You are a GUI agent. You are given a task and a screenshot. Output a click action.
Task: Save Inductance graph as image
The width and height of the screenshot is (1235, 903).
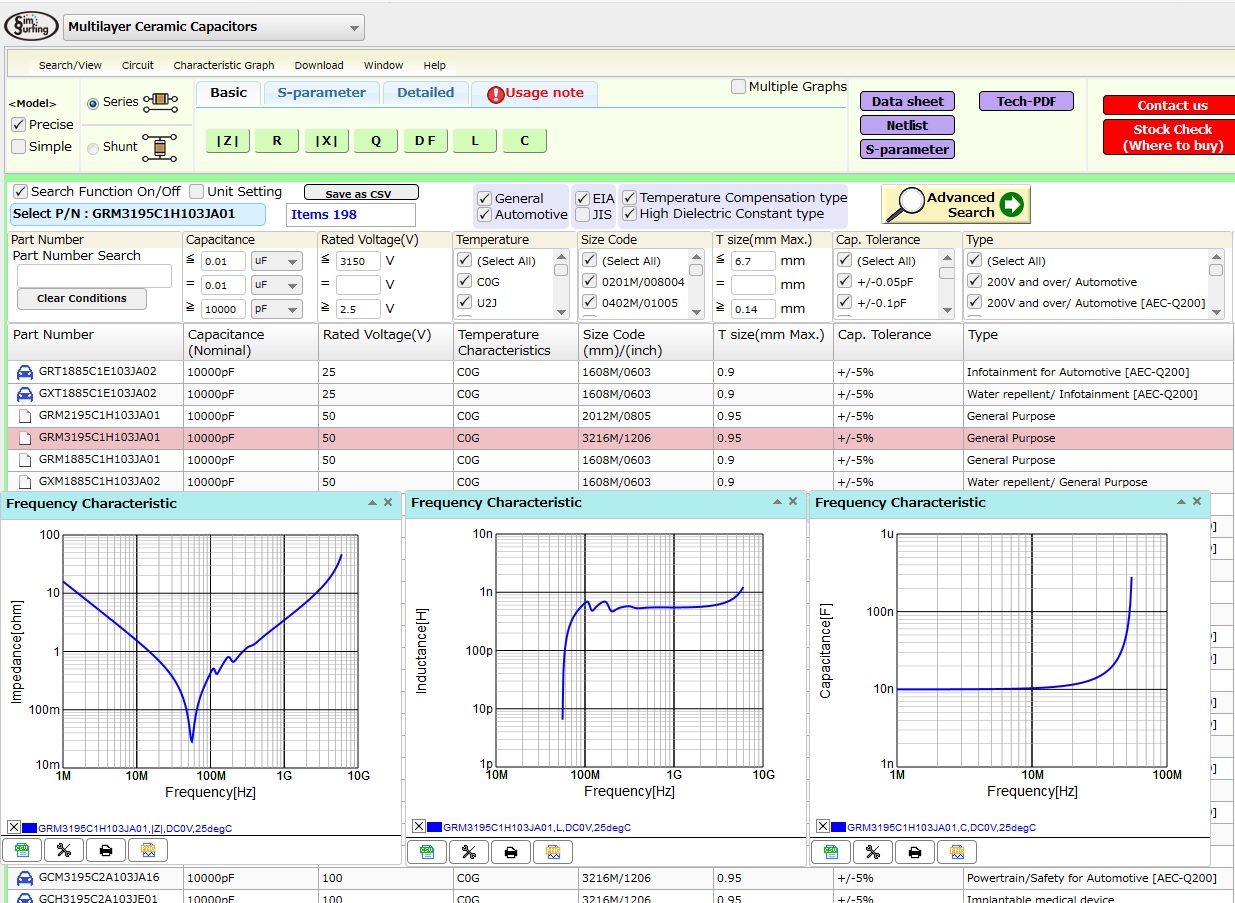(x=553, y=852)
